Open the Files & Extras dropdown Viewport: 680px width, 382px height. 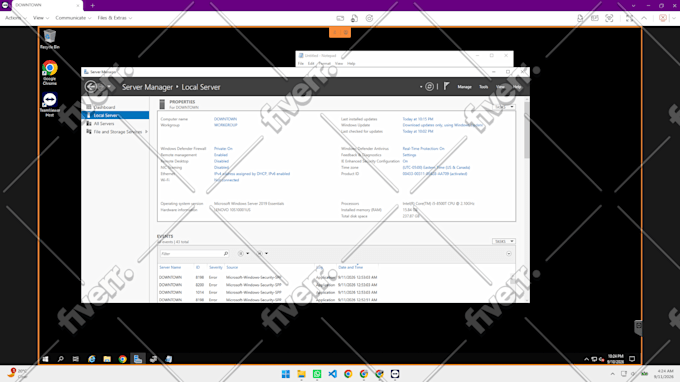coord(114,18)
